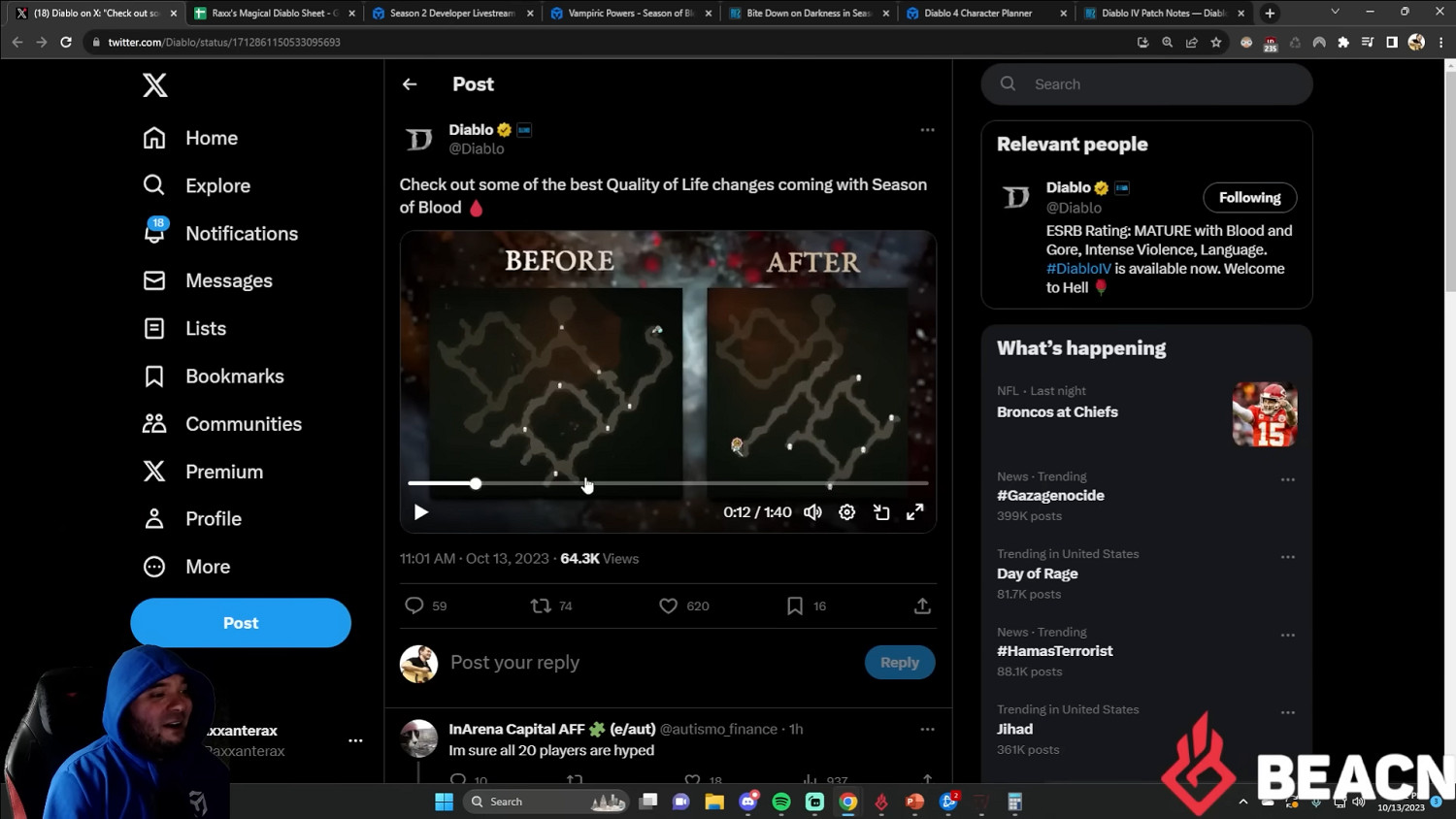Bookmark the Diablo post
Viewport: 1456px width, 819px height.
coord(794,606)
